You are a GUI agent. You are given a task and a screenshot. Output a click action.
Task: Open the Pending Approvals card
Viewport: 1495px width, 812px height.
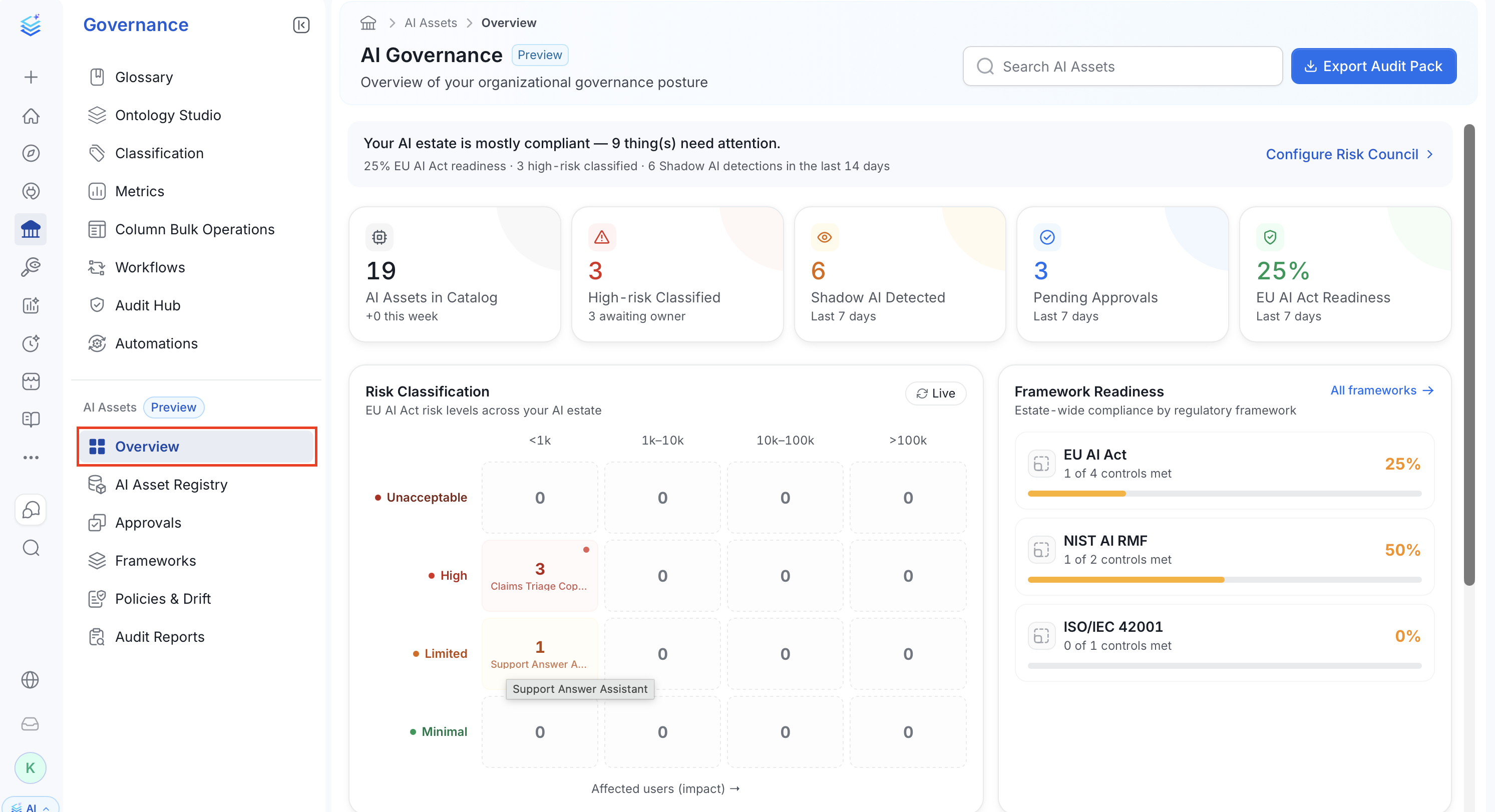[1122, 274]
